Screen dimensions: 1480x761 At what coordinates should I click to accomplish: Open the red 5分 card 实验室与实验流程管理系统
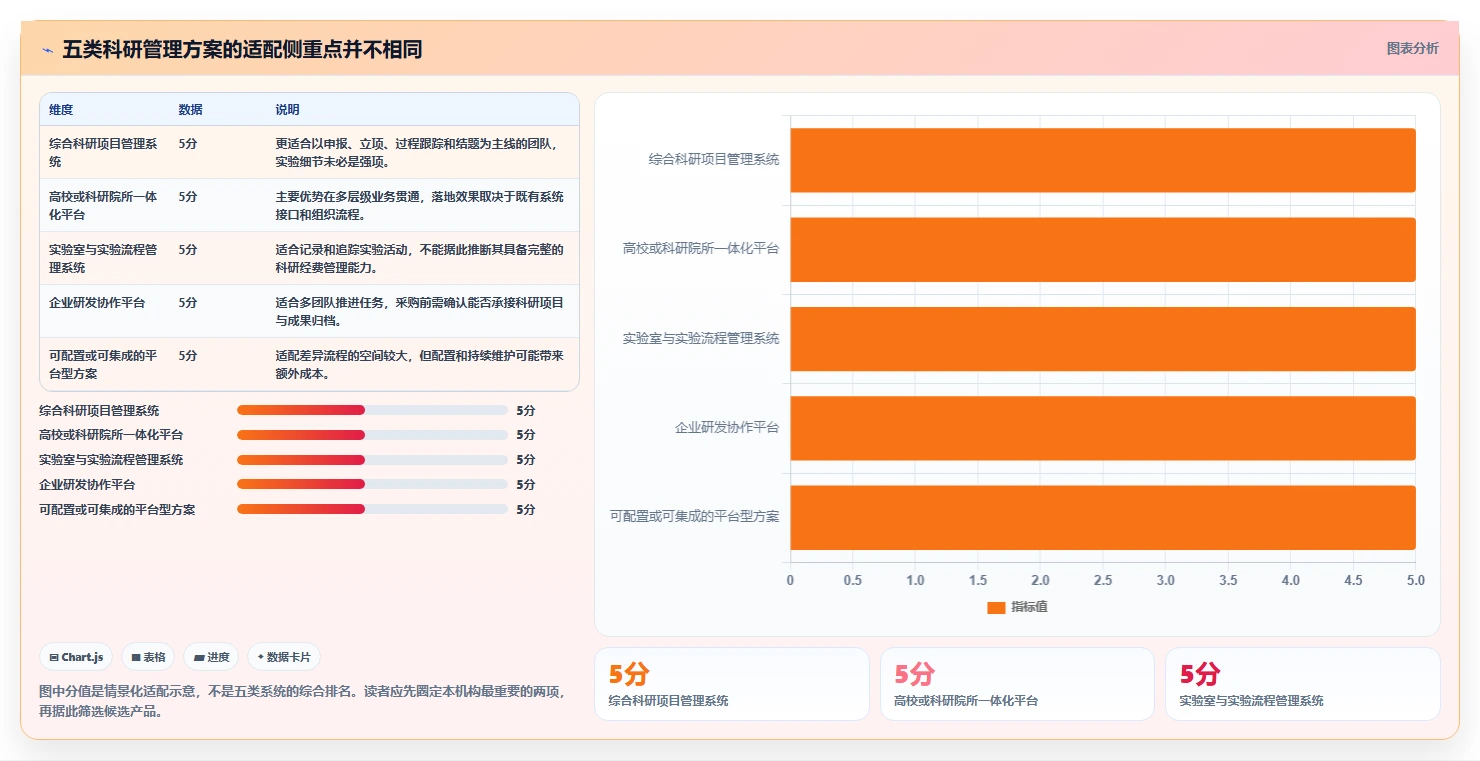click(1303, 684)
